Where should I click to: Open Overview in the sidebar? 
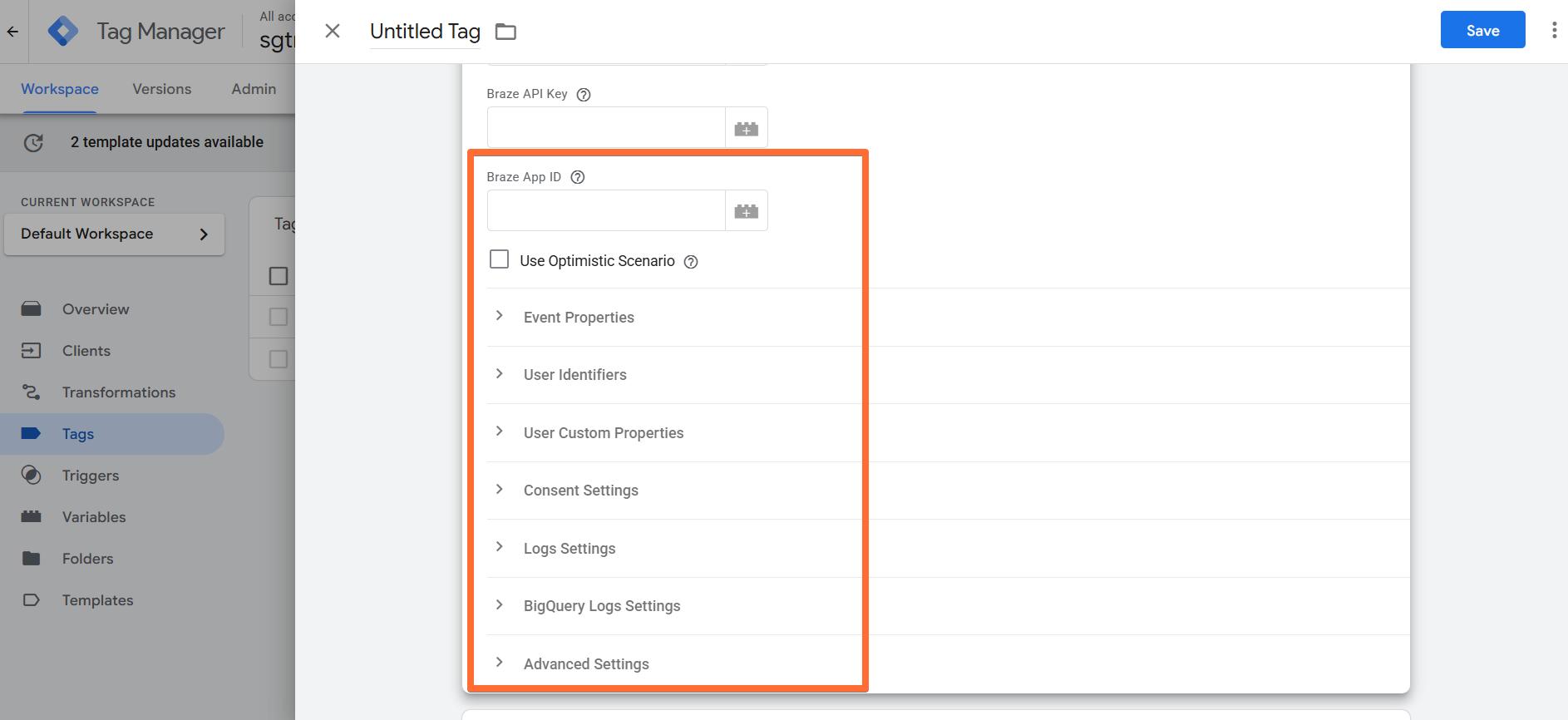112,309
